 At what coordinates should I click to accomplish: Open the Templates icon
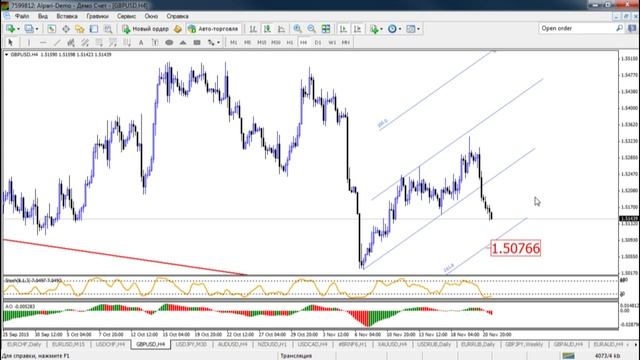tap(411, 29)
